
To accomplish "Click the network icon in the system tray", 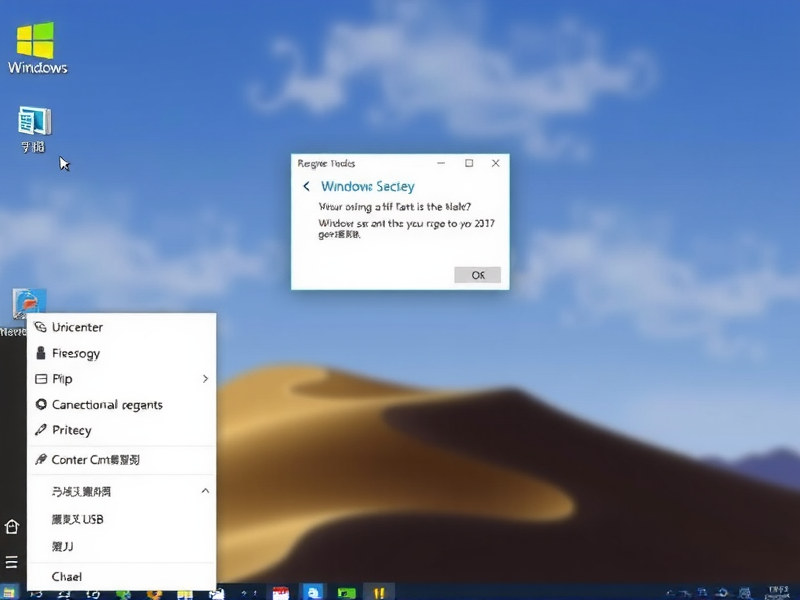I will click(700, 591).
